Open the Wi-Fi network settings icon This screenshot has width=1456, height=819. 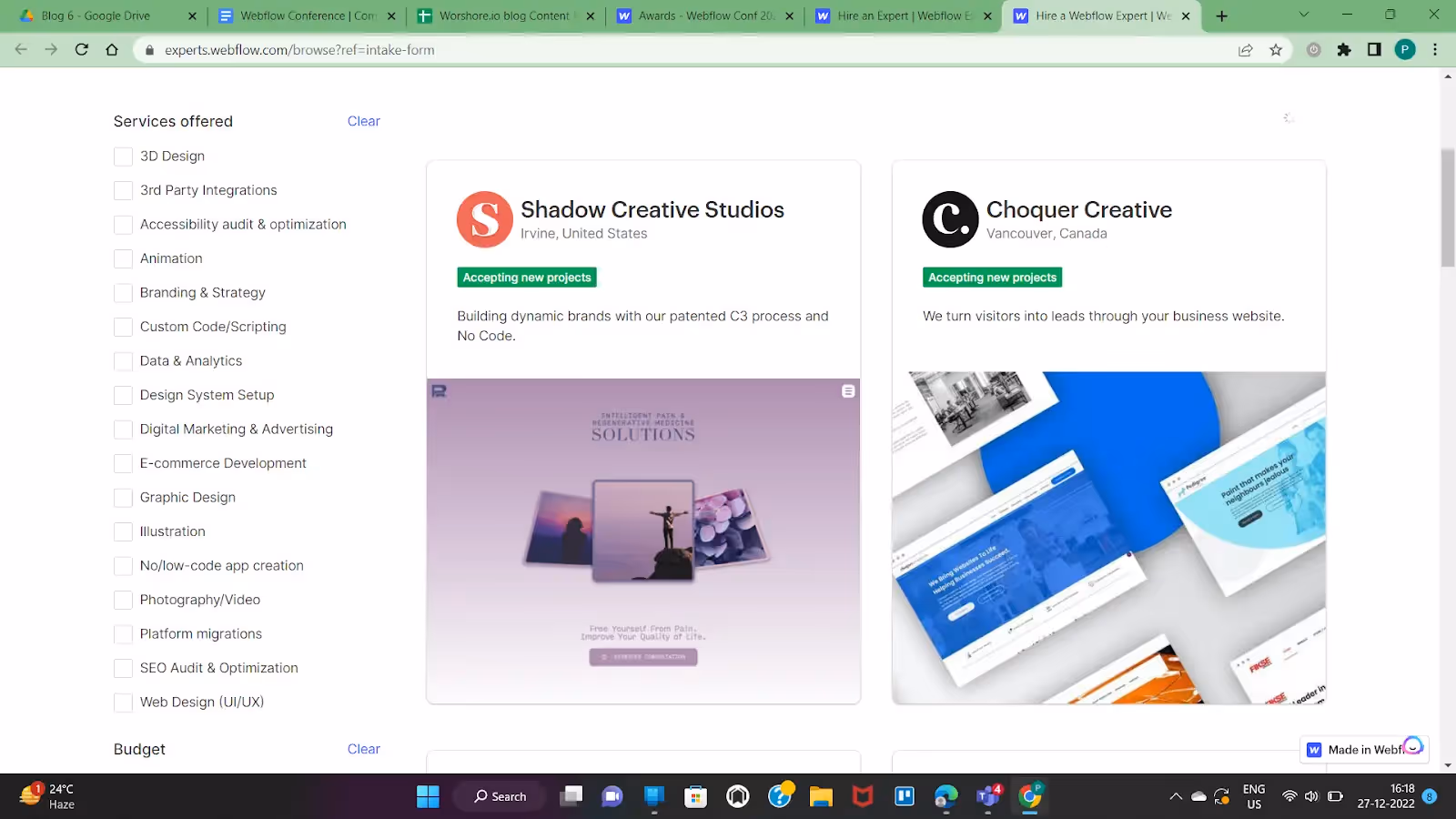(x=1289, y=796)
